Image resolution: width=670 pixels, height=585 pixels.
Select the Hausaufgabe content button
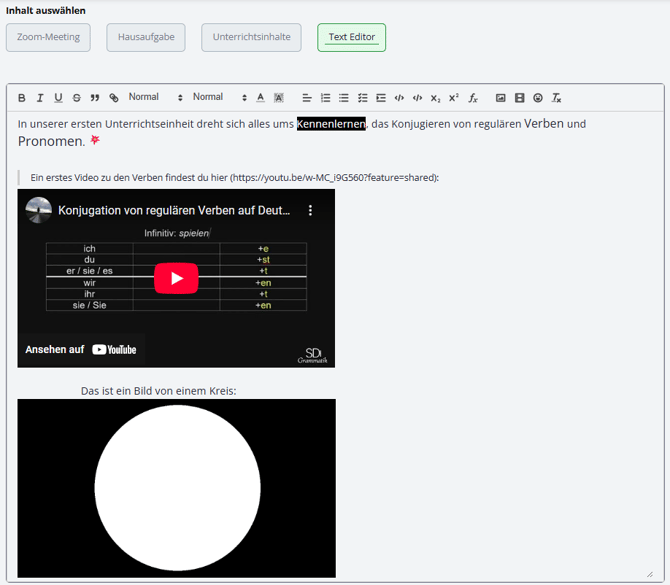click(x=146, y=37)
